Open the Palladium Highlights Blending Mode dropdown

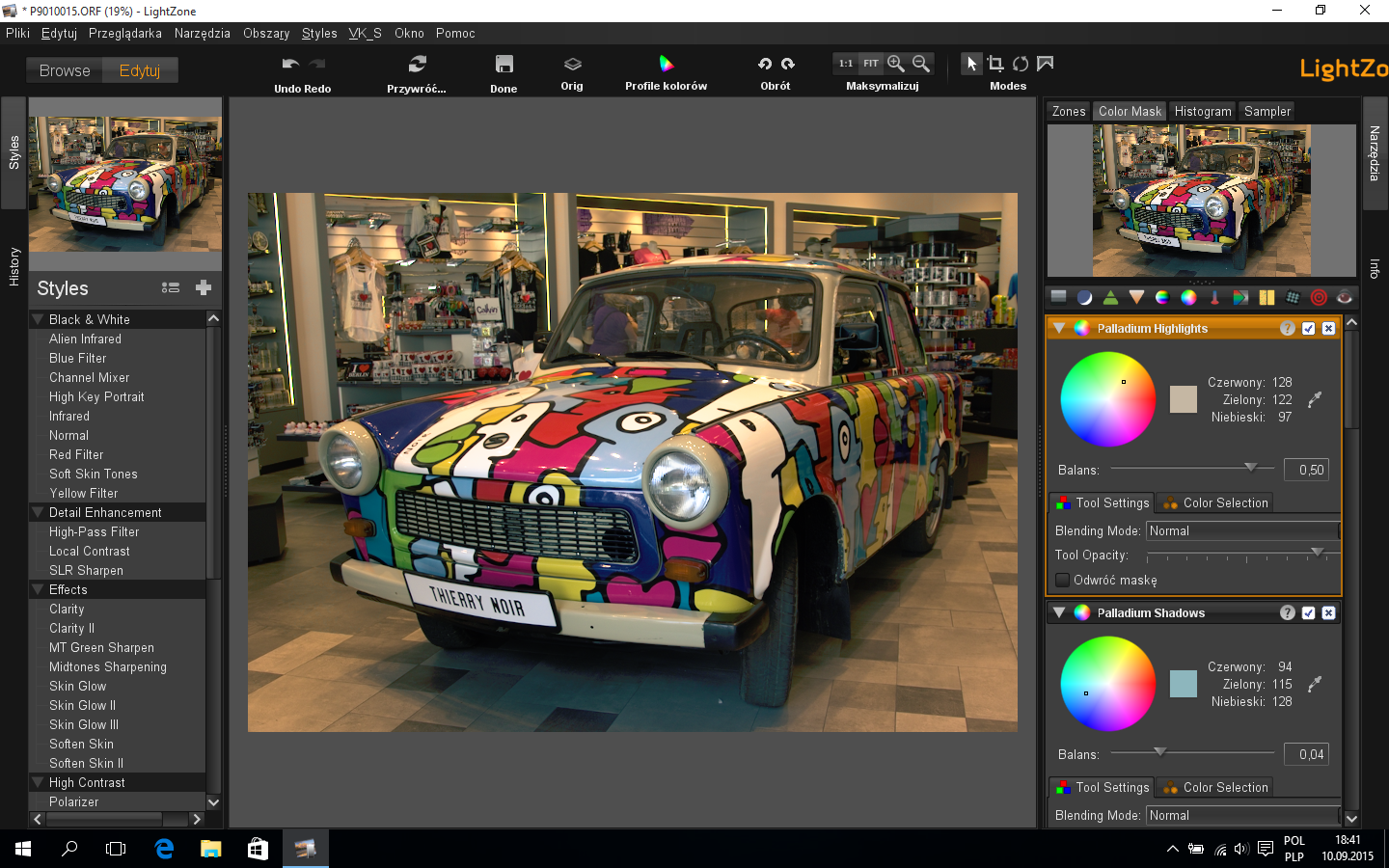pos(1243,530)
